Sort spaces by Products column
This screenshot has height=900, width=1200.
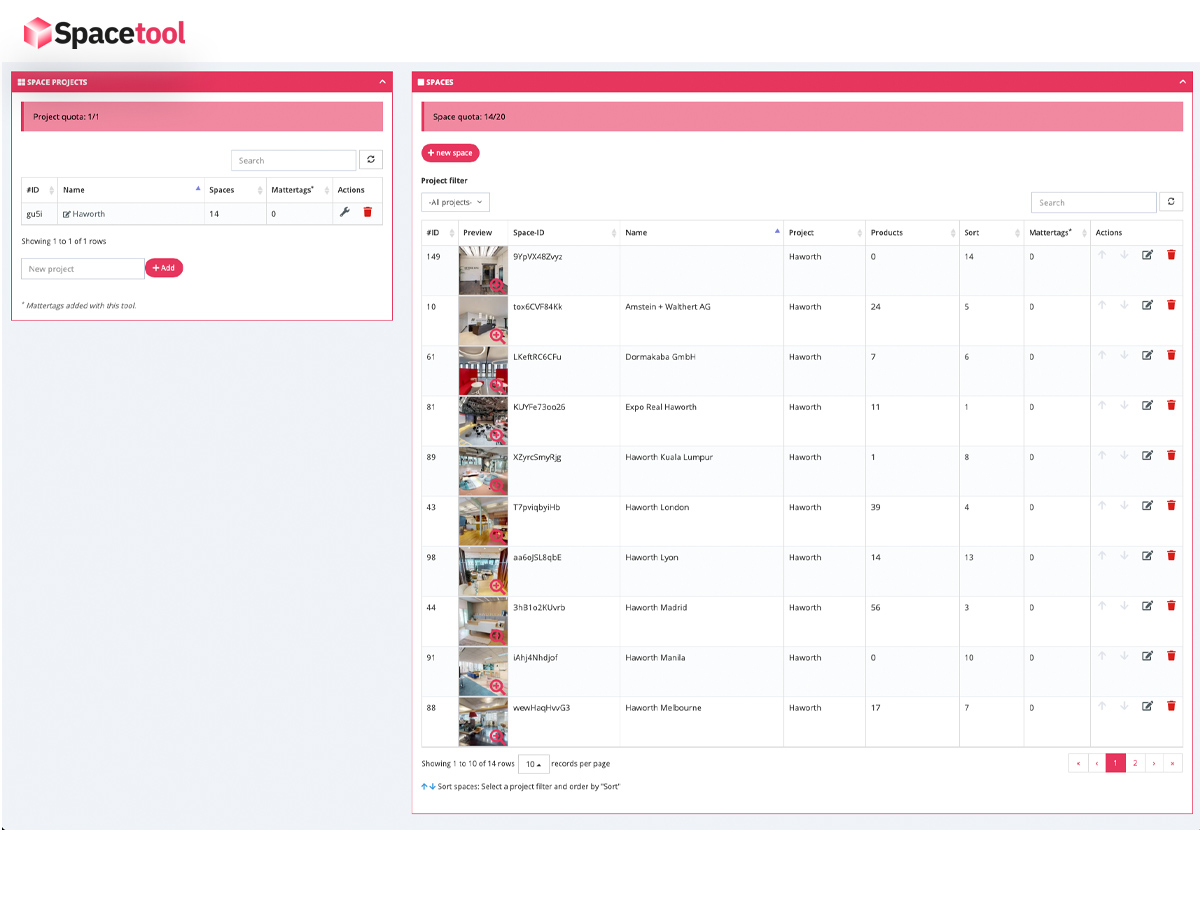point(912,232)
